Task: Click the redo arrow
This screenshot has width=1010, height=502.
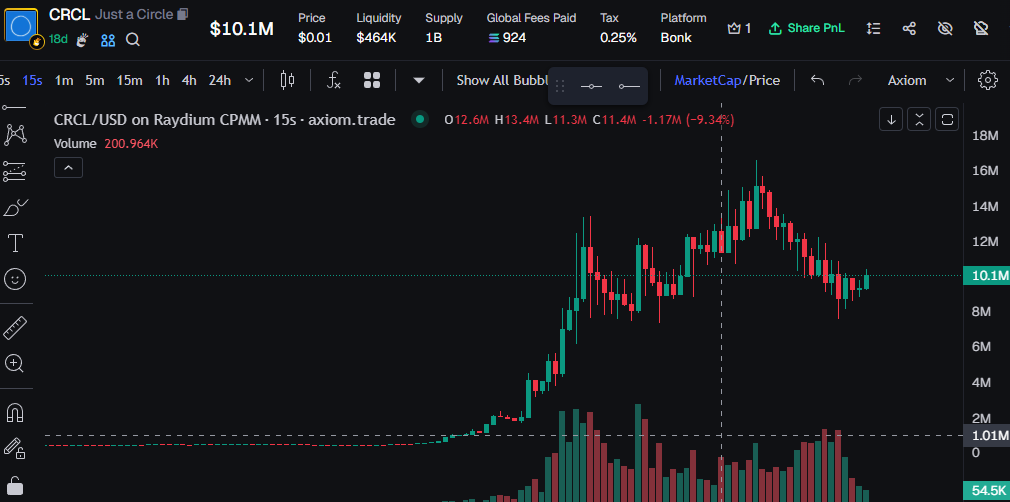Action: tap(855, 81)
